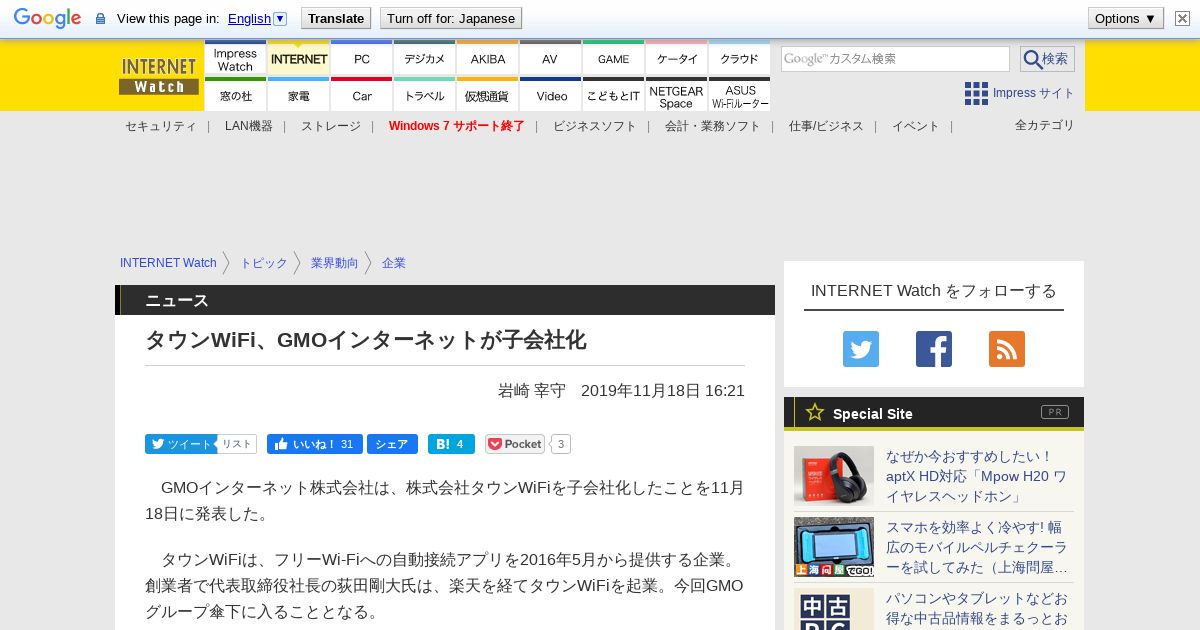Close the Google Translate bar
Image resolution: width=1200 pixels, height=630 pixels.
(1182, 18)
